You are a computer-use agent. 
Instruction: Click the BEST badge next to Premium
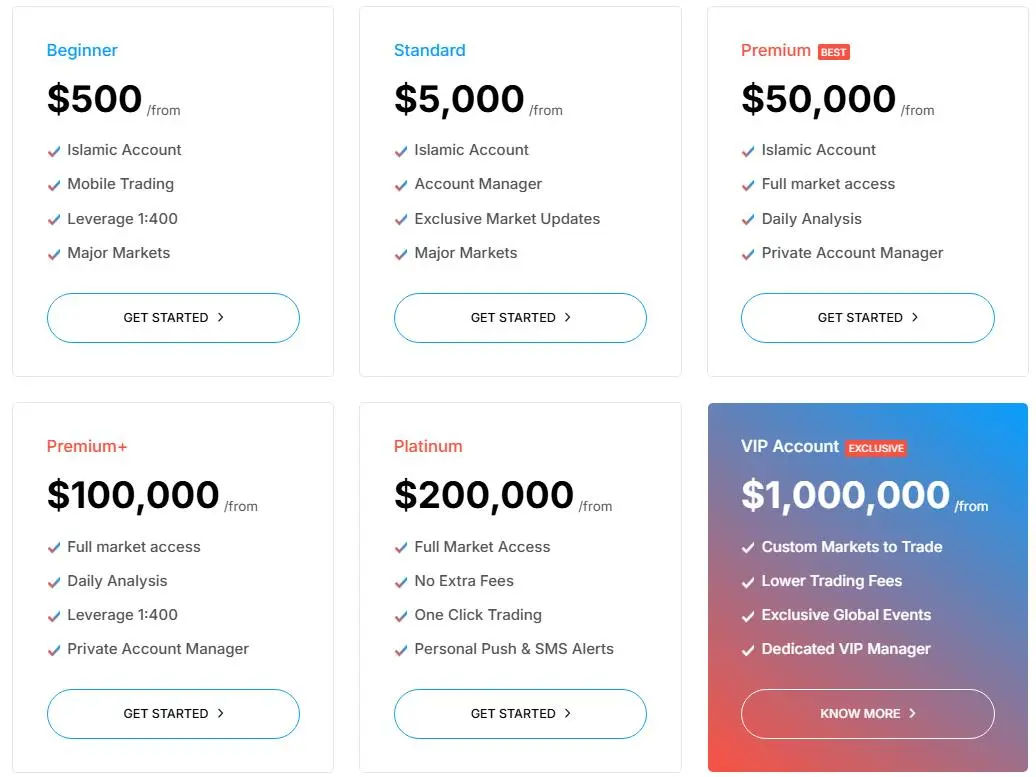point(834,52)
